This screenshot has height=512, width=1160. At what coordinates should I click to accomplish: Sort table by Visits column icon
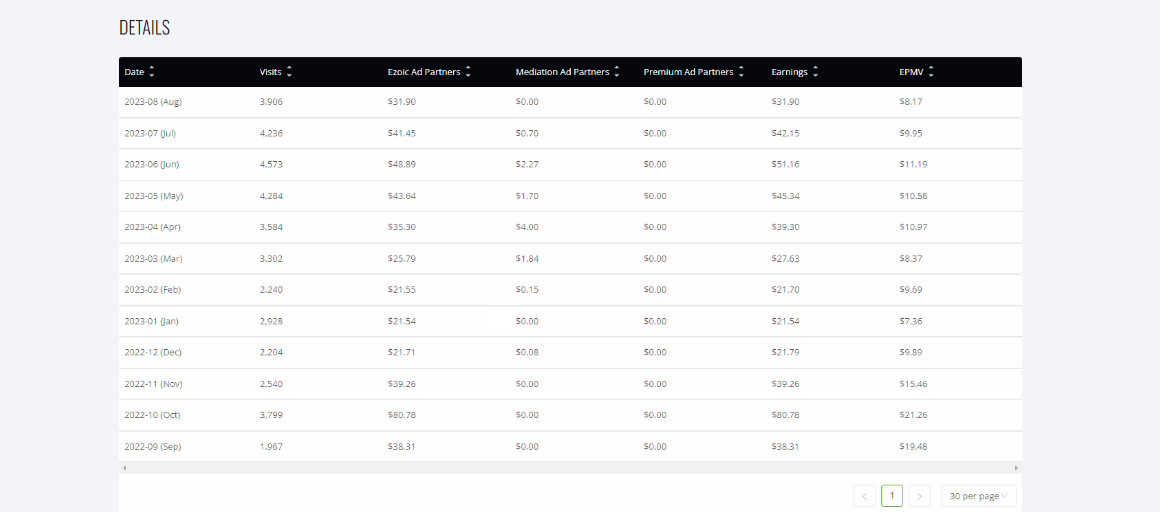pos(289,72)
